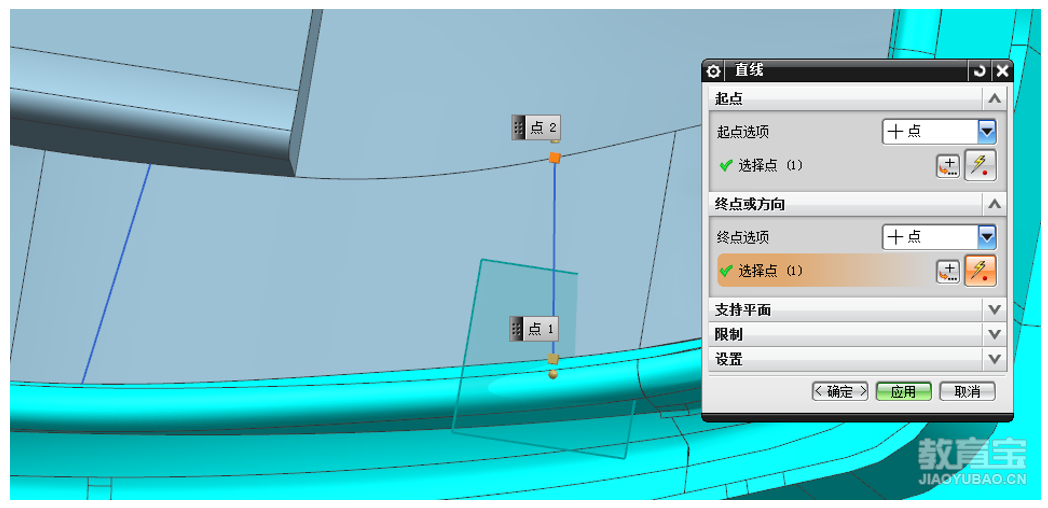Select the orange square start point handle
Image resolution: width=1048 pixels, height=508 pixels.
[x=554, y=158]
